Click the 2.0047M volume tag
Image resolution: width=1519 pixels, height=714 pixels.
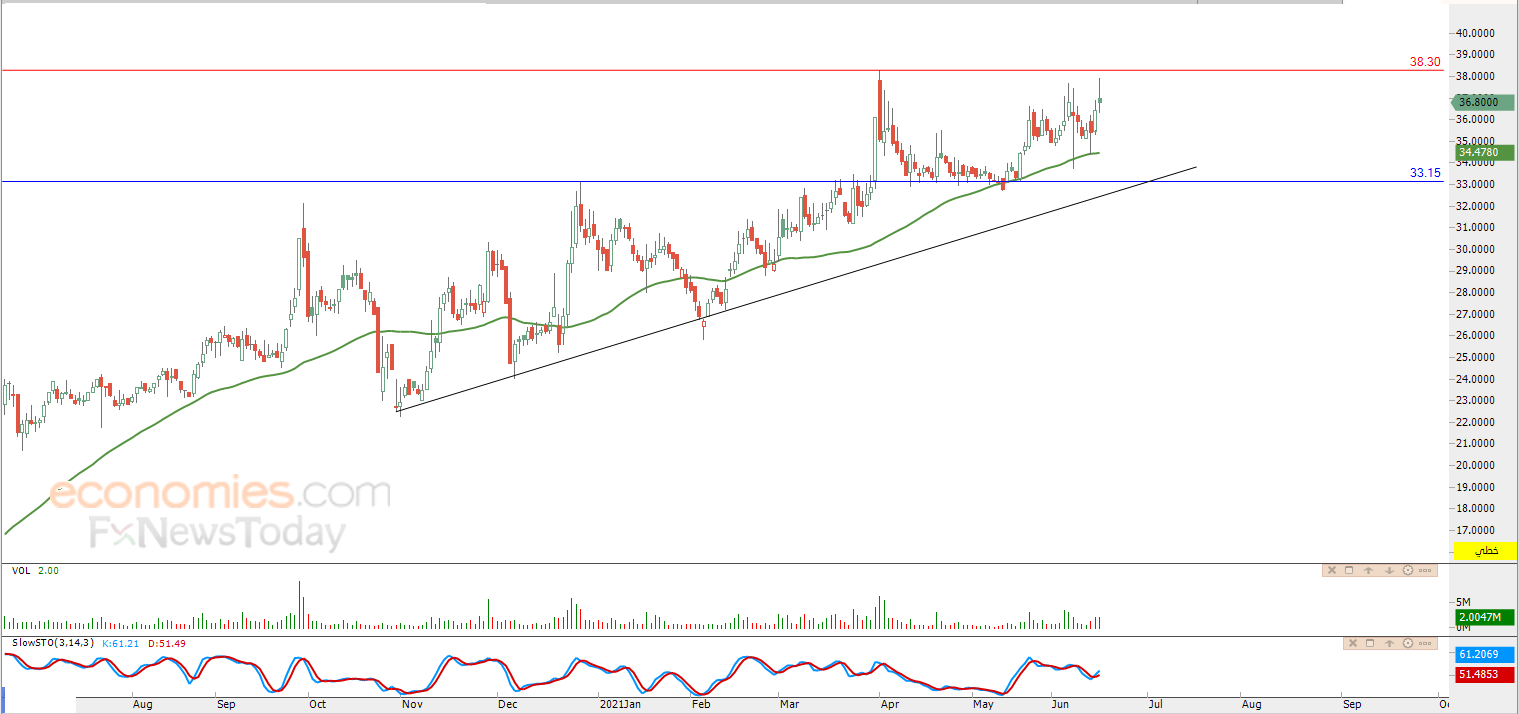point(1486,619)
